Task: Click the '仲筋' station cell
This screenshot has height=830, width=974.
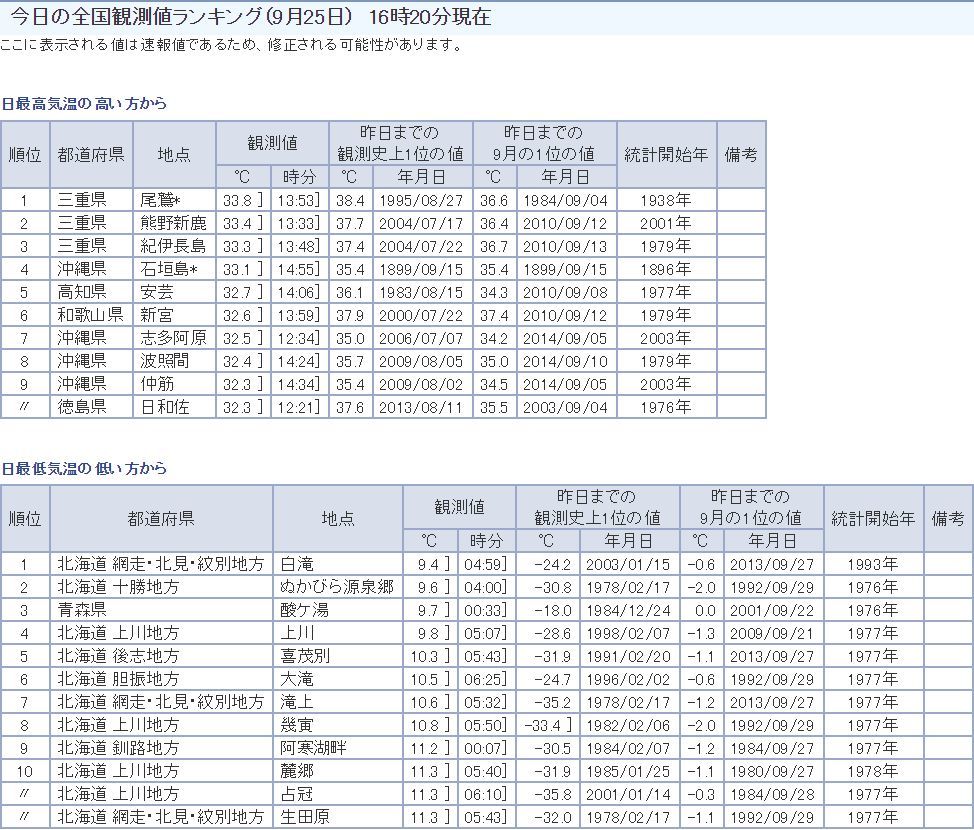Action: (x=174, y=384)
